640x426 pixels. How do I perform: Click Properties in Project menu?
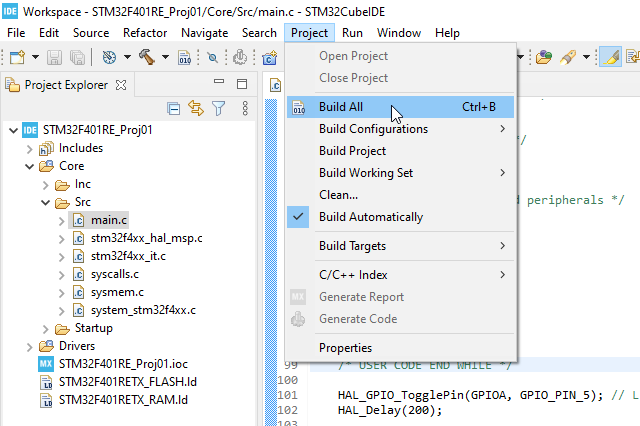point(345,348)
